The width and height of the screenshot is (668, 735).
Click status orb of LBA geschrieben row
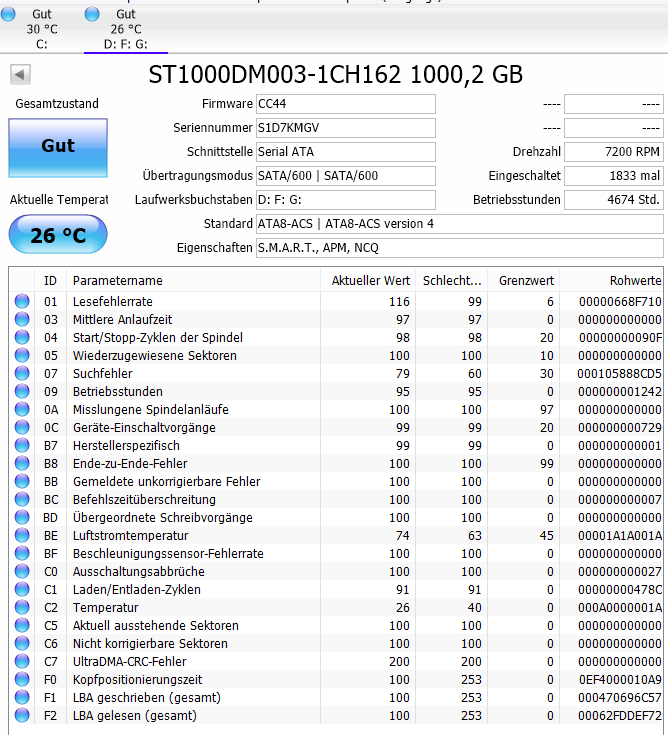click(22, 698)
